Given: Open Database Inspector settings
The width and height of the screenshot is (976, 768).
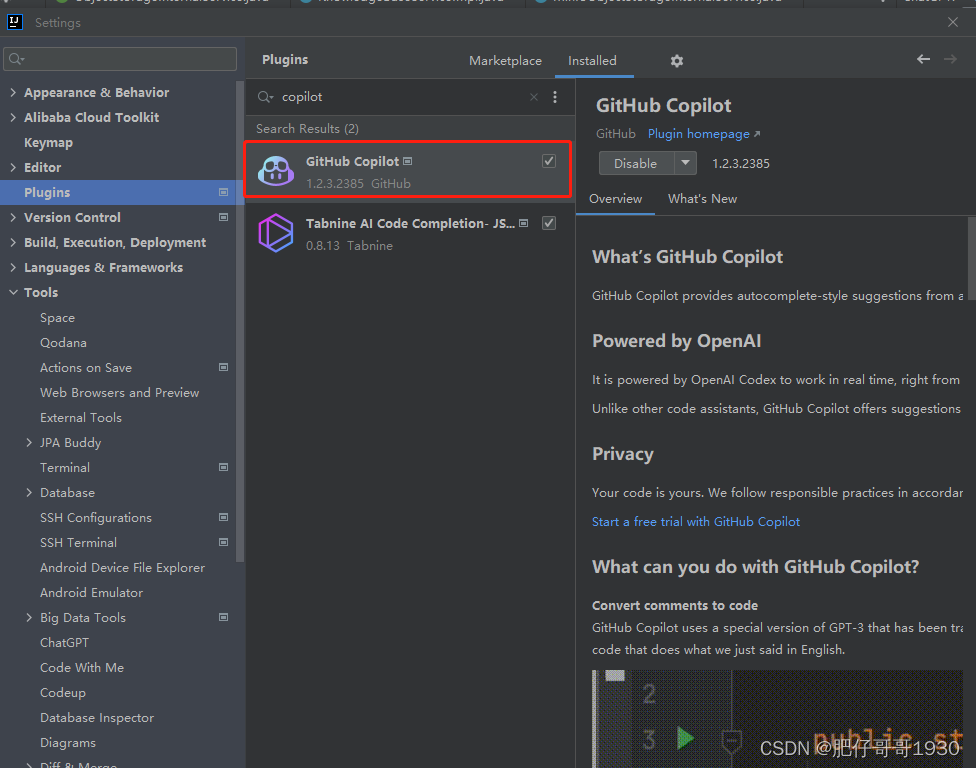Looking at the screenshot, I should [97, 718].
